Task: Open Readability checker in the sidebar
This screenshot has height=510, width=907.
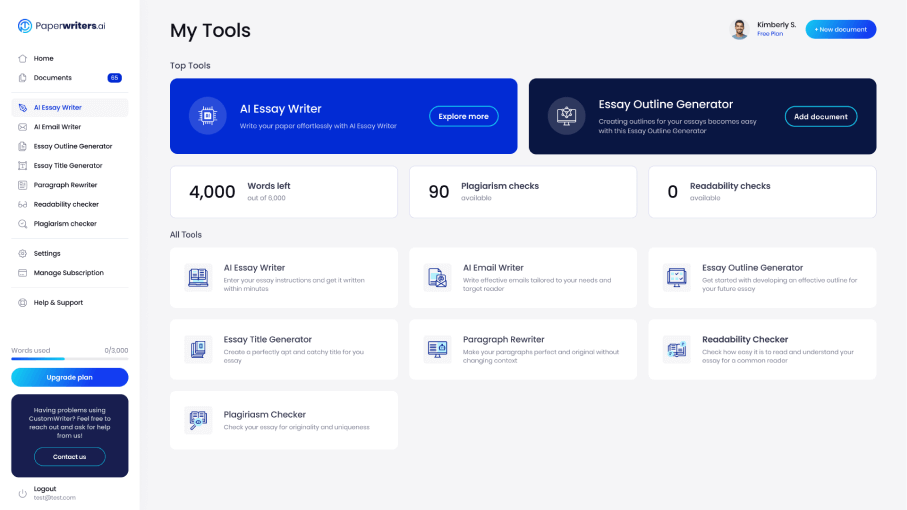Action: tap(69, 204)
